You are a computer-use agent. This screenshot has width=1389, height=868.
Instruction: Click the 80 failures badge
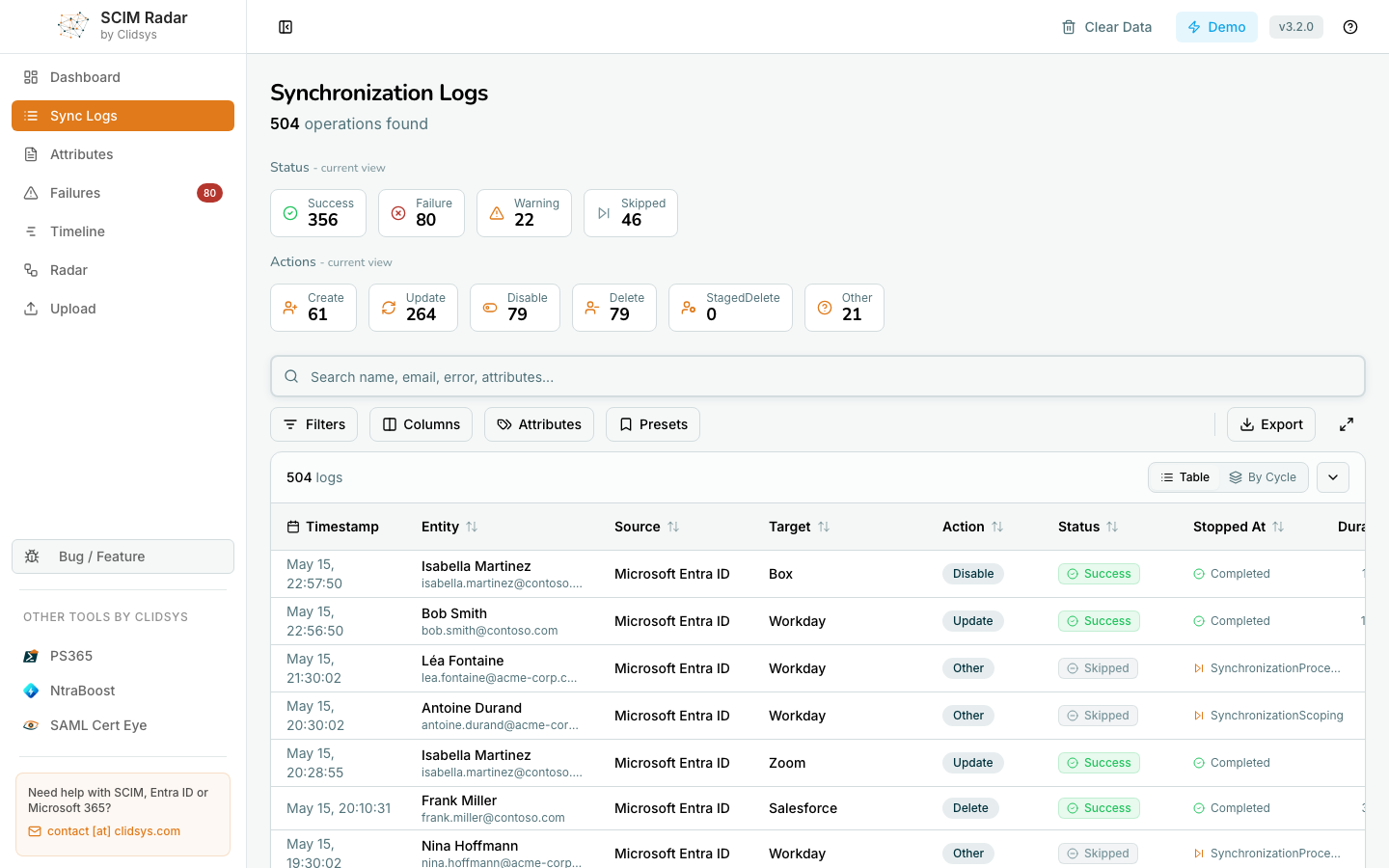tap(209, 193)
